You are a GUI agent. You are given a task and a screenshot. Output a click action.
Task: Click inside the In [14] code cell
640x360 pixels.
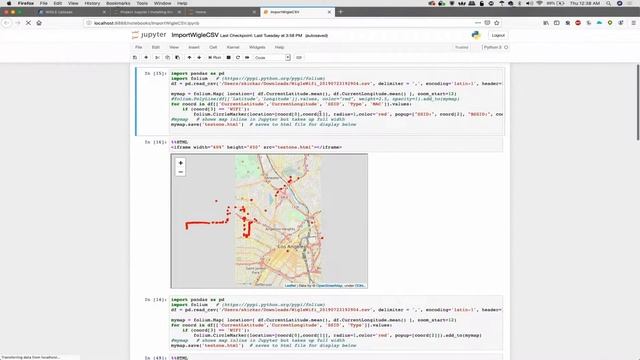click(336, 322)
